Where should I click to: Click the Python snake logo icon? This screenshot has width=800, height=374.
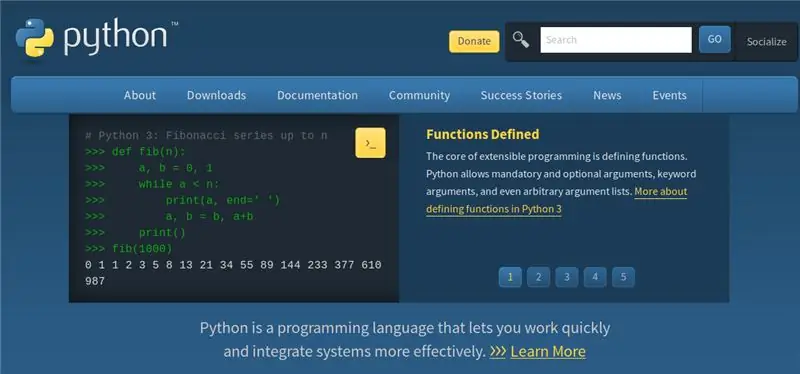point(35,37)
